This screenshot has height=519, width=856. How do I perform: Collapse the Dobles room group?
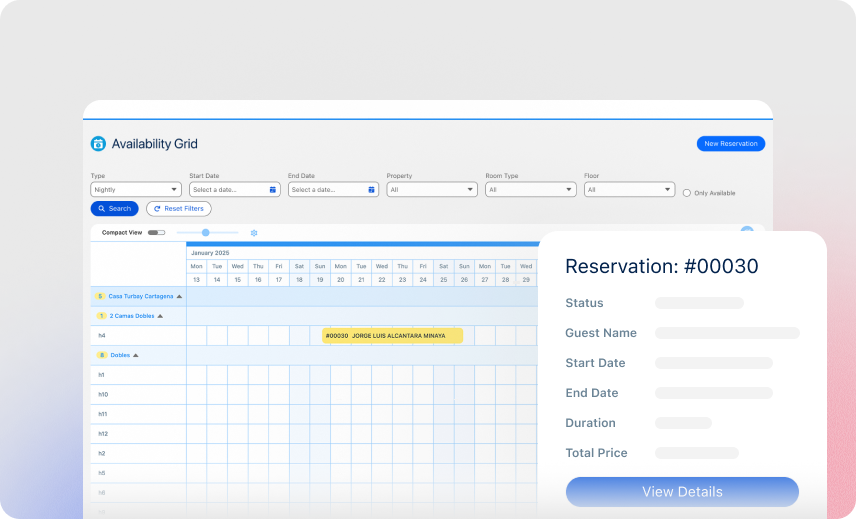click(x=136, y=355)
